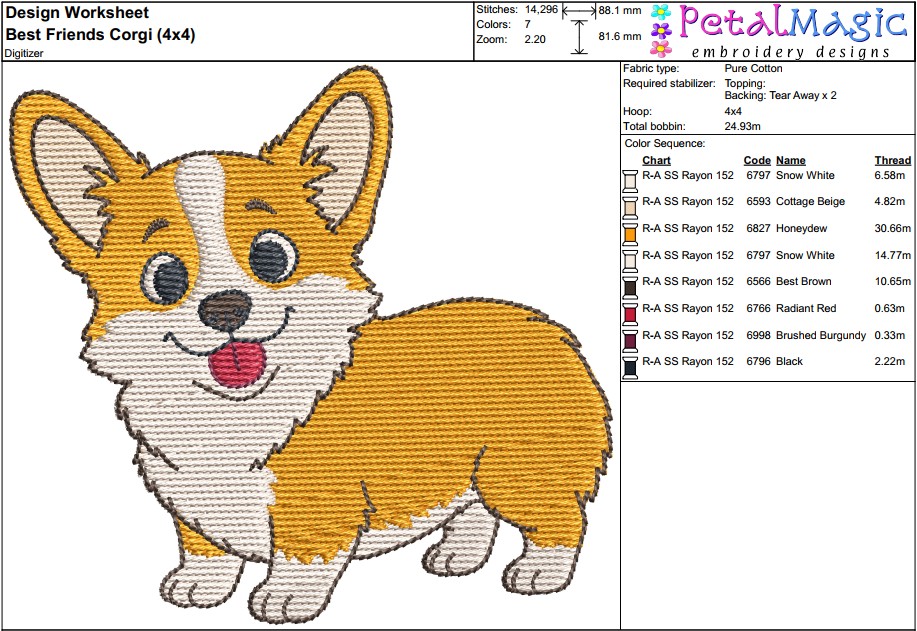Click the Radiant Red thread spool icon
Viewport: 917px width, 631px height.
click(x=630, y=313)
